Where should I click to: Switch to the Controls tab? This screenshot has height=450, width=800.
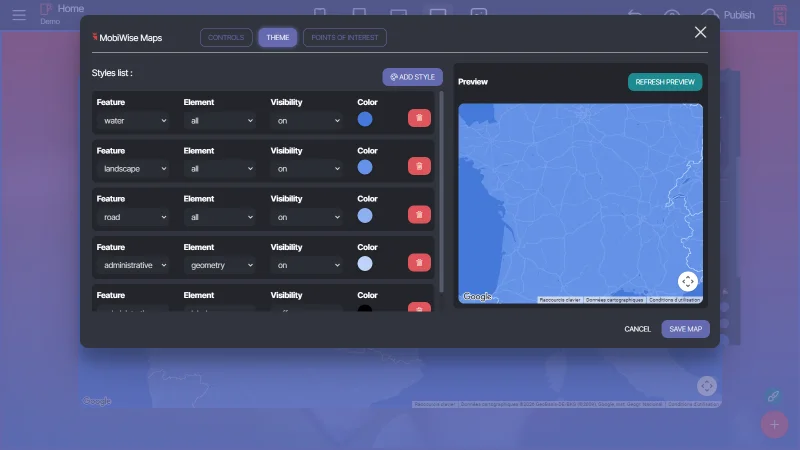pyautogui.click(x=226, y=37)
